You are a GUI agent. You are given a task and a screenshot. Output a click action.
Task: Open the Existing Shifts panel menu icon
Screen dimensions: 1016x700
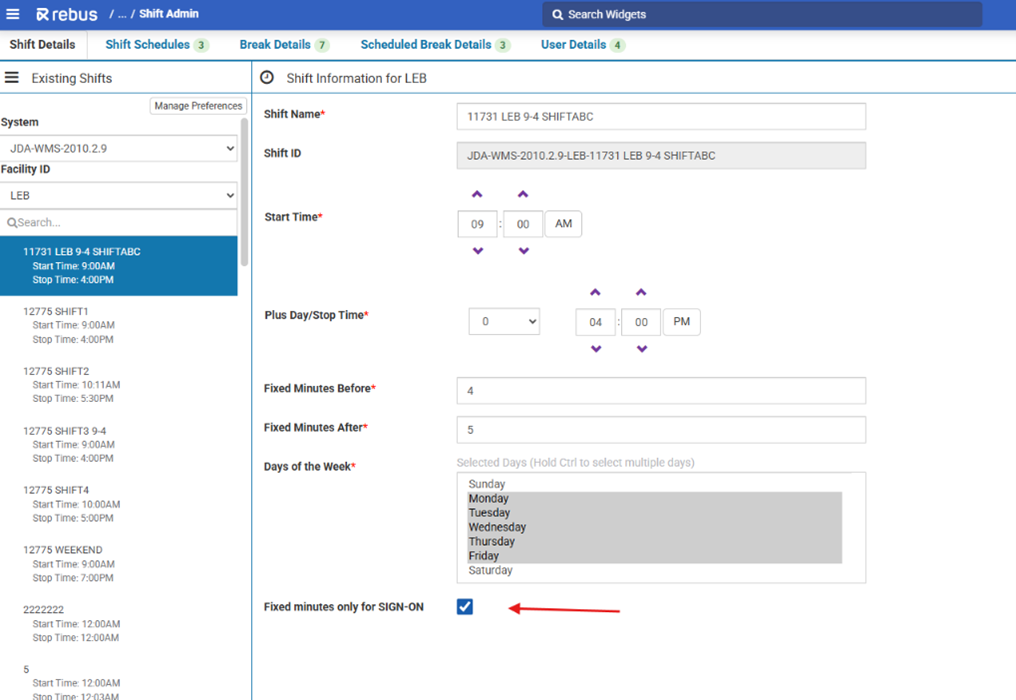12,77
